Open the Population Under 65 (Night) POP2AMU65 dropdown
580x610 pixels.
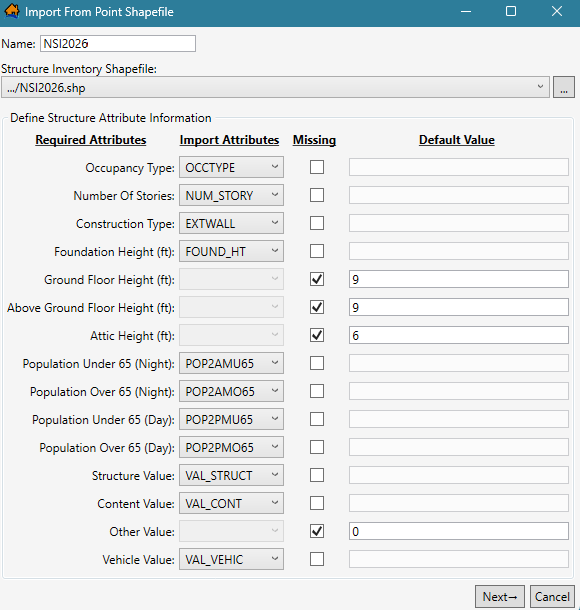pos(231,363)
